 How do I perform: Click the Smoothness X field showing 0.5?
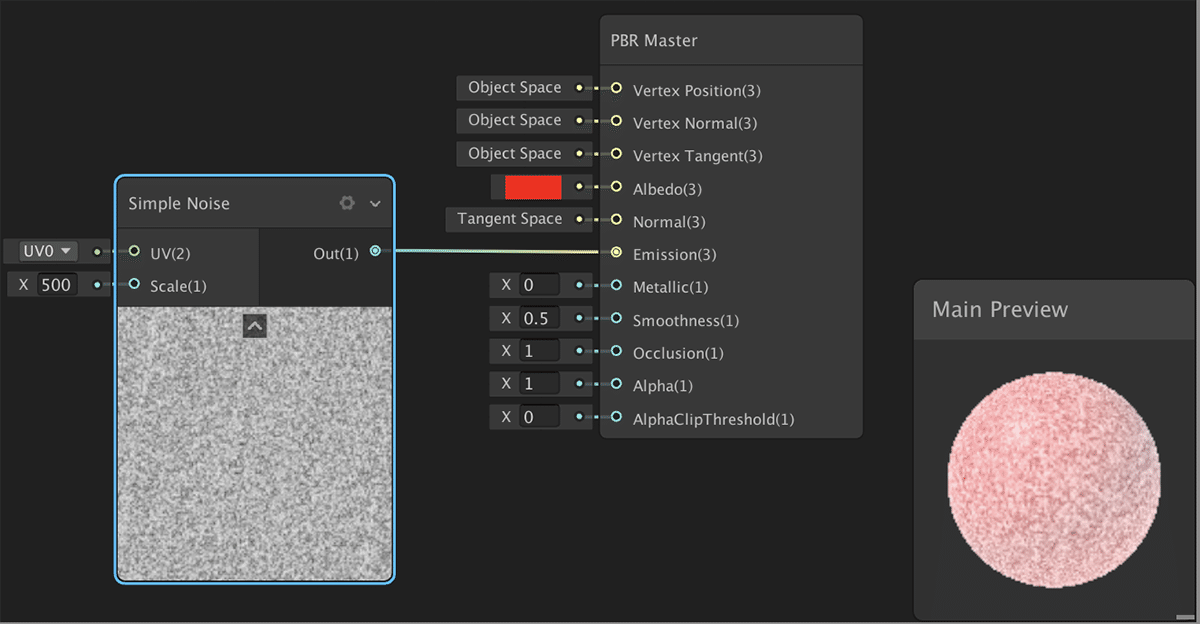(x=539, y=319)
